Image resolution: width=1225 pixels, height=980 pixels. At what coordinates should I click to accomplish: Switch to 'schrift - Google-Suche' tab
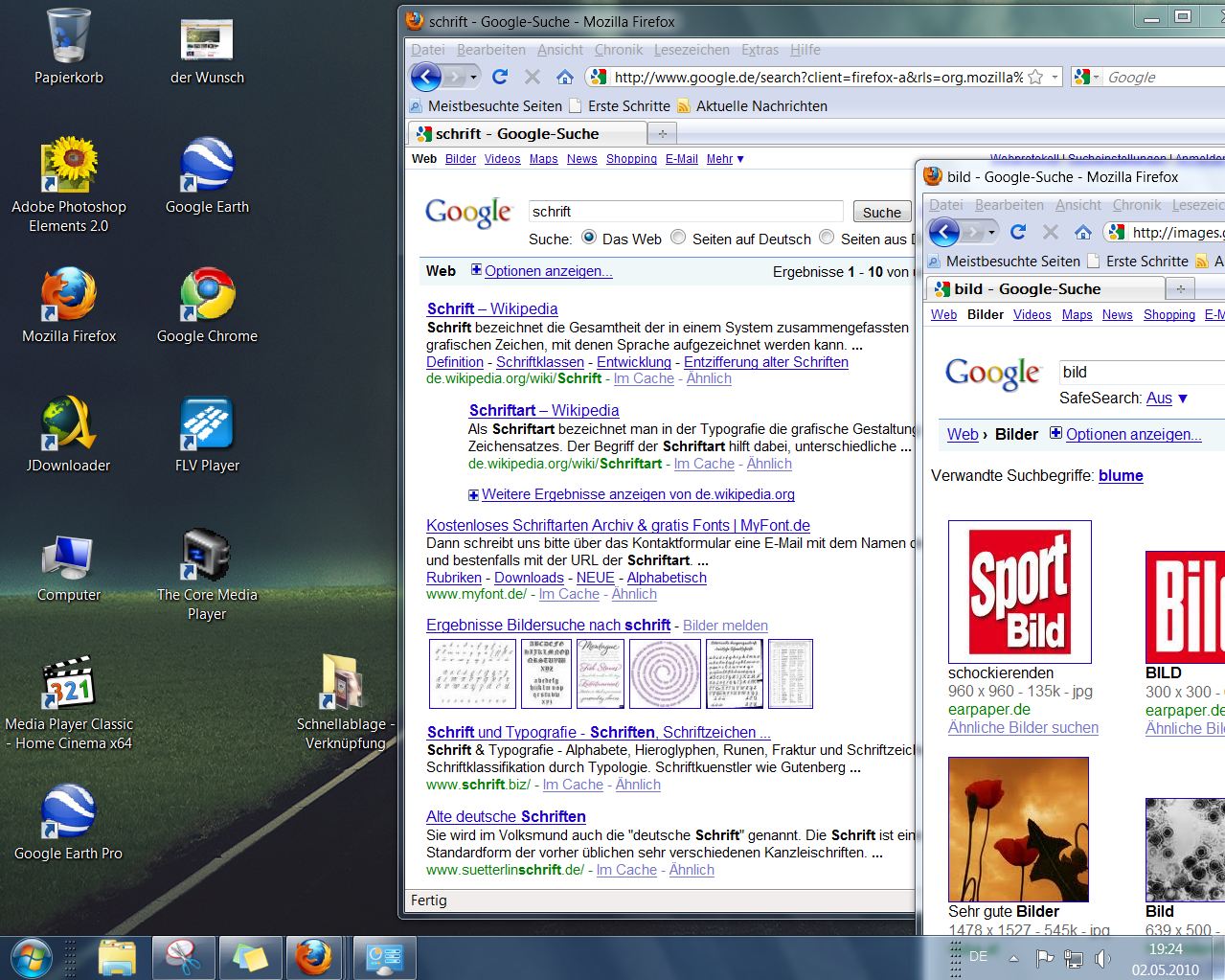(528, 133)
